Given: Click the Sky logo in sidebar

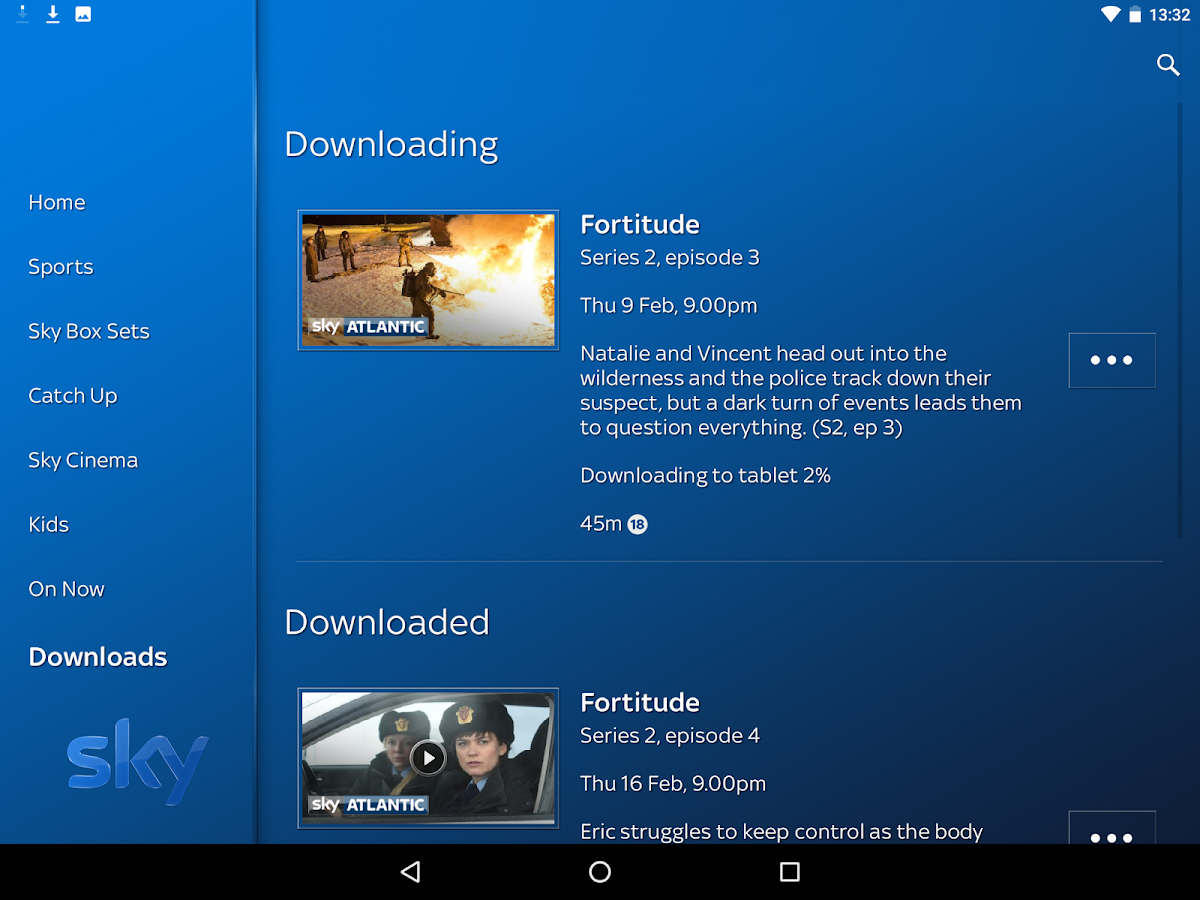Looking at the screenshot, I should [138, 761].
